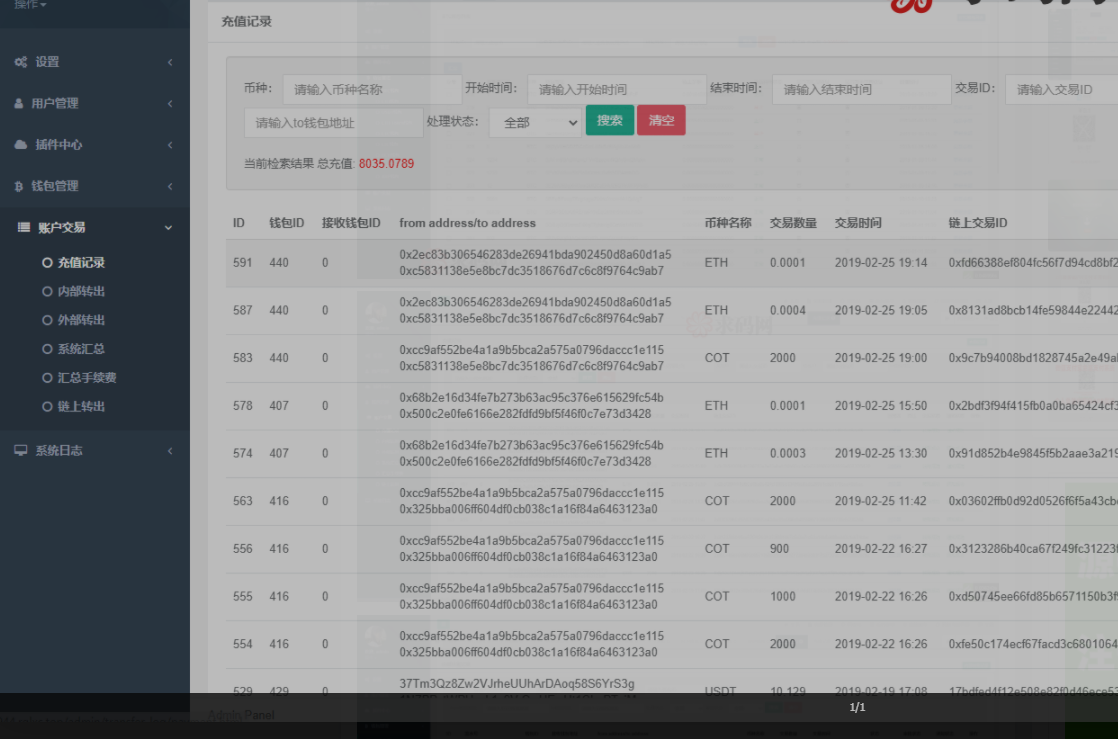Viewport: 1118px width, 739px height.
Task: Click the user icon beside 用户管理
Action: coord(20,103)
